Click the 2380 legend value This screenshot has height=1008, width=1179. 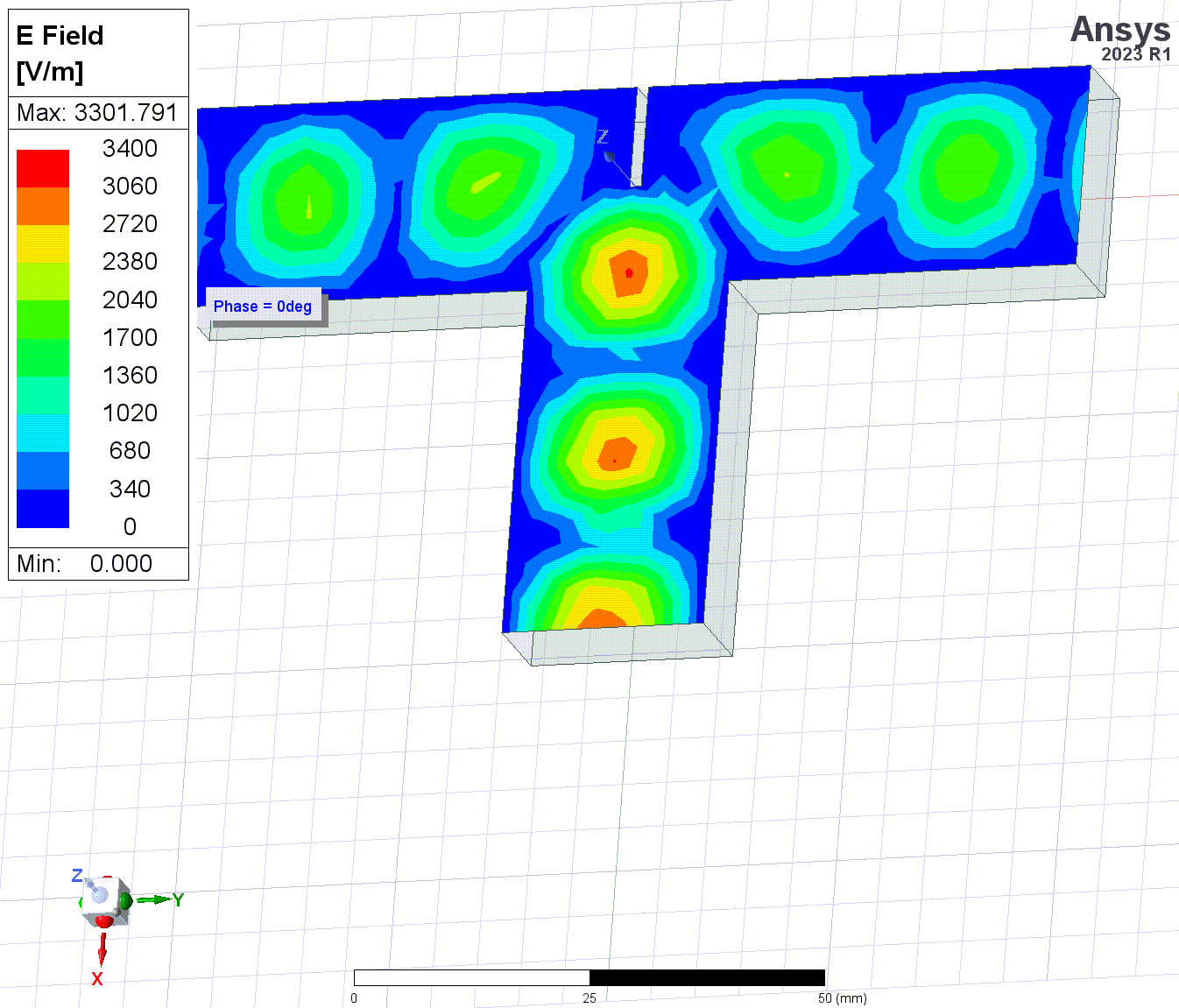pos(130,261)
